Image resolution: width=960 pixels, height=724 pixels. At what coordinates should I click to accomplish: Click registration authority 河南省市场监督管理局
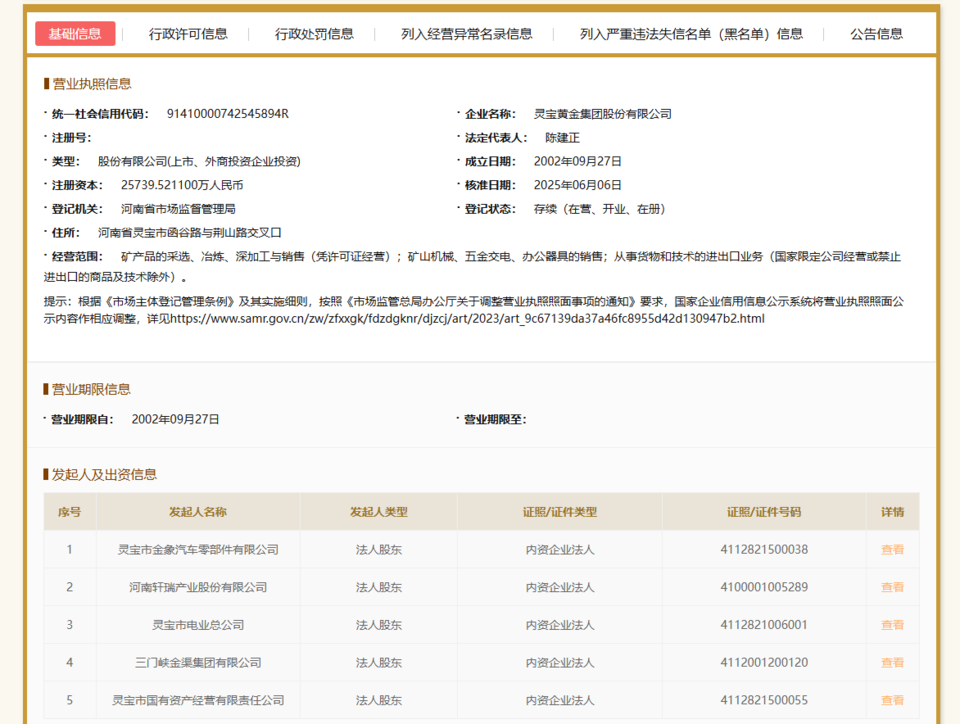178,209
